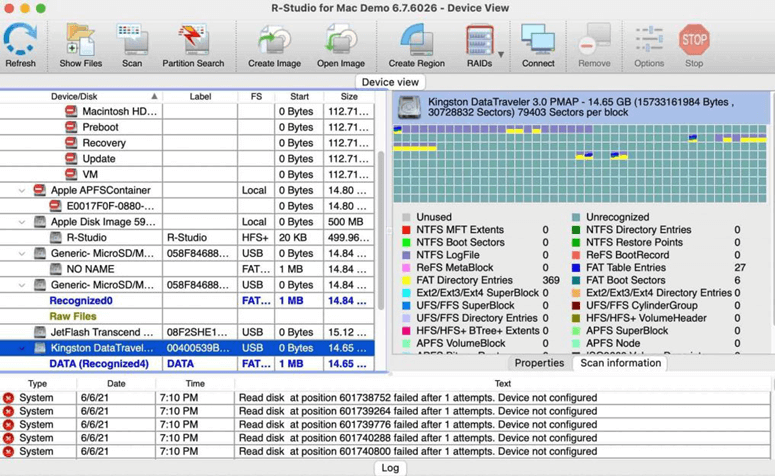This screenshot has width=775, height=476.
Task: Click the JetFlash Transcend drive icon
Action: [40, 332]
